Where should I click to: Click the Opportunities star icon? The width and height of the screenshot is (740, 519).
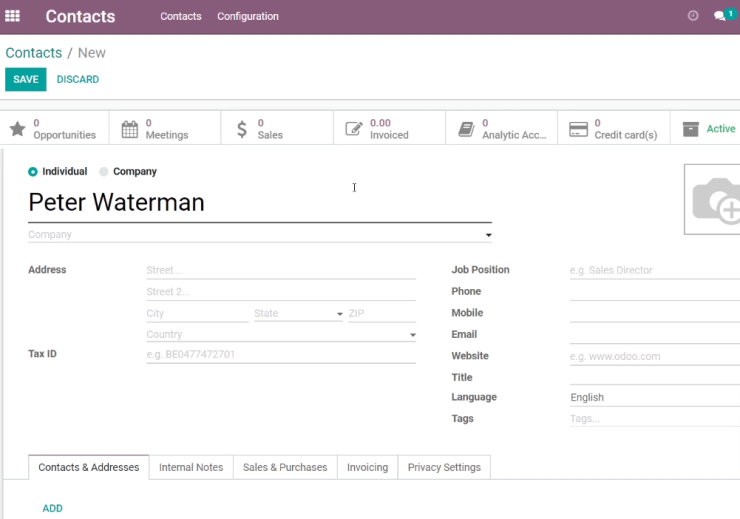(17, 128)
